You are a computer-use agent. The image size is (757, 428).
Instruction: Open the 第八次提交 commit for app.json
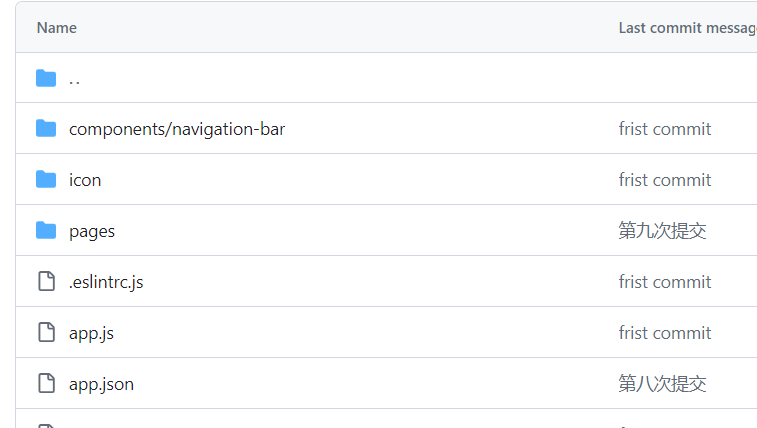point(662,384)
